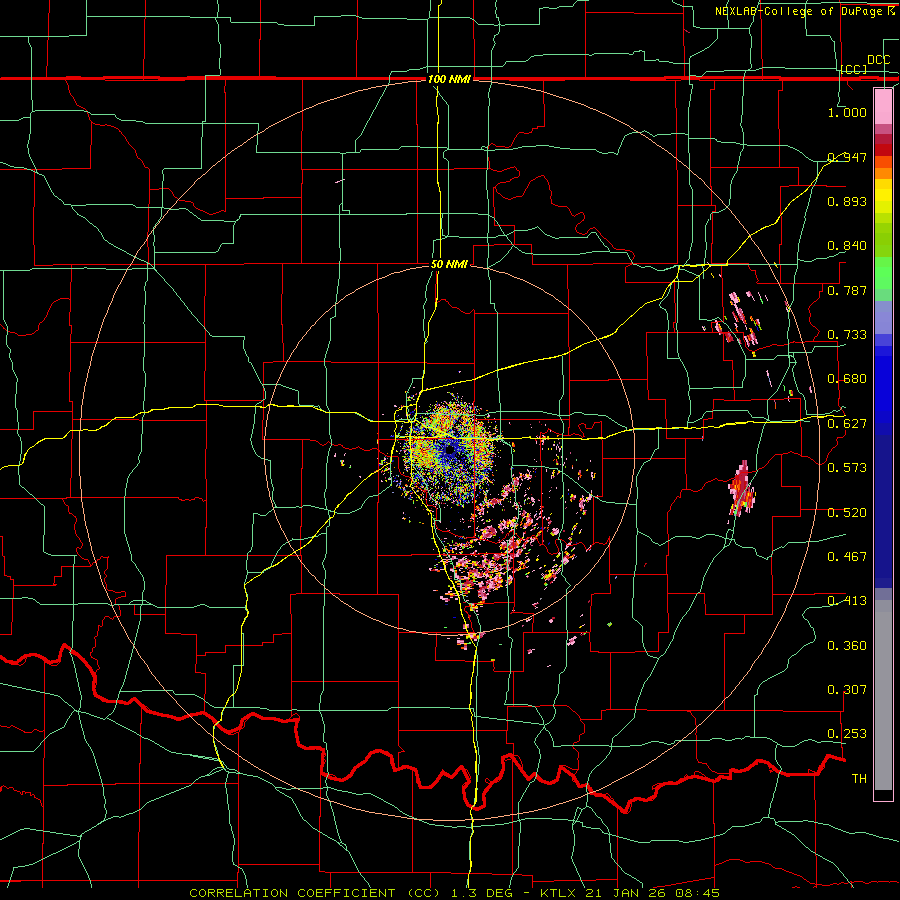The width and height of the screenshot is (900, 900).
Task: Click the 21 JAN 26 date text
Action: coord(627,893)
